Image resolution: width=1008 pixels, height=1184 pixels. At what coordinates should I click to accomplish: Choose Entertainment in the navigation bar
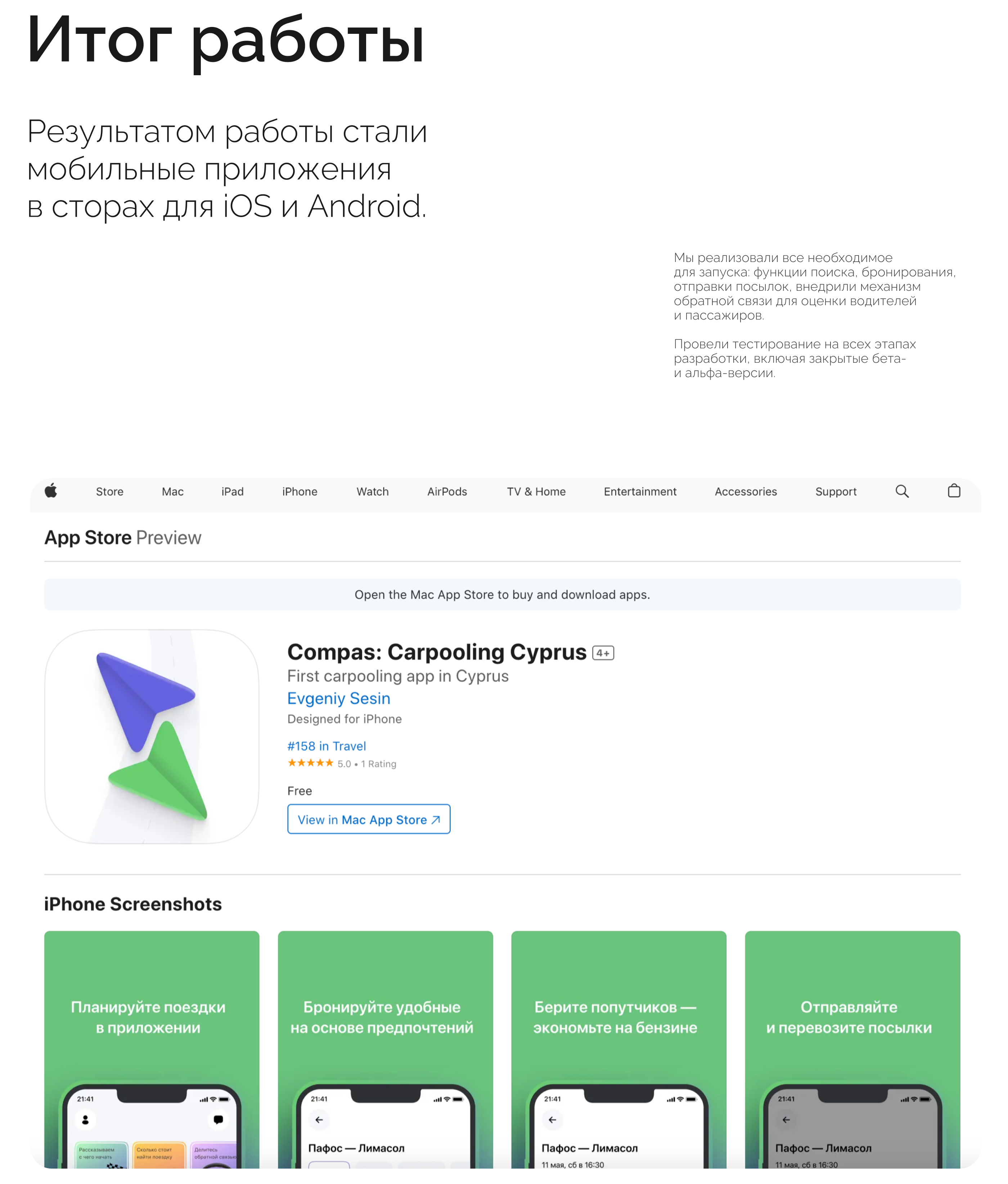click(x=640, y=492)
